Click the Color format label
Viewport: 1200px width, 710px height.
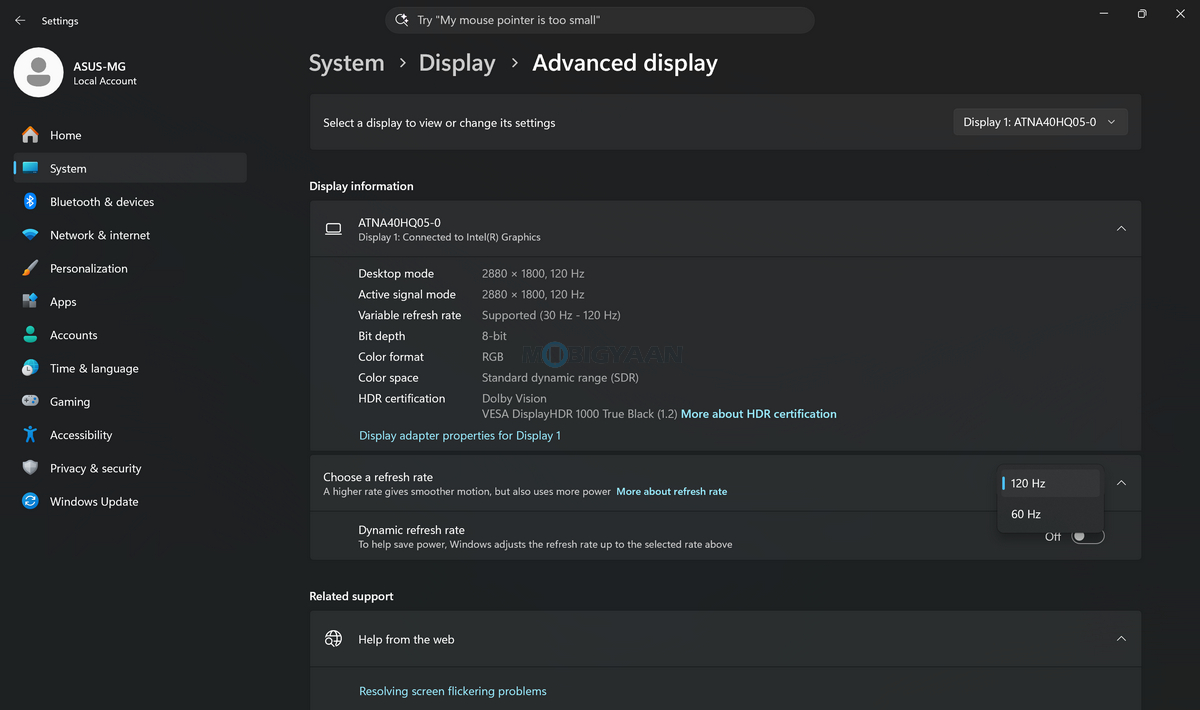pyautogui.click(x=391, y=357)
